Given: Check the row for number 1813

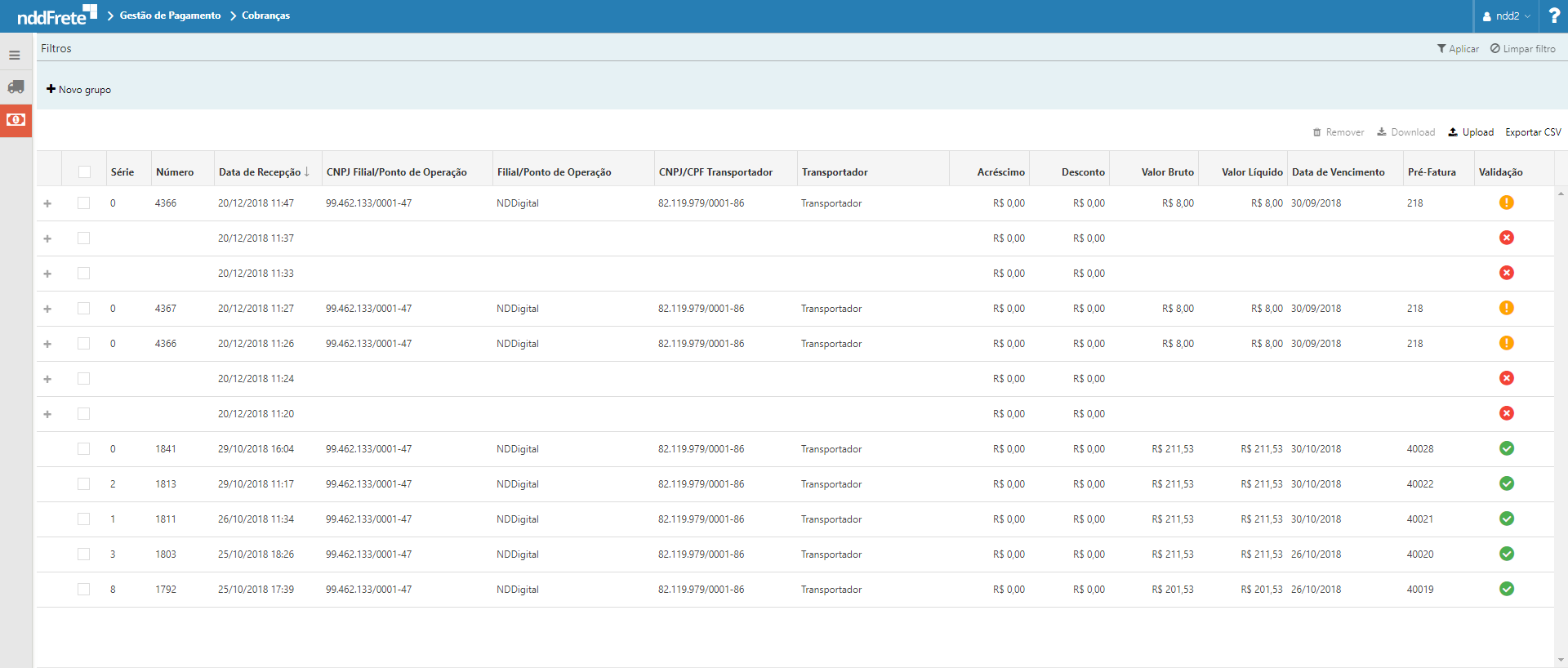Looking at the screenshot, I should (x=84, y=483).
